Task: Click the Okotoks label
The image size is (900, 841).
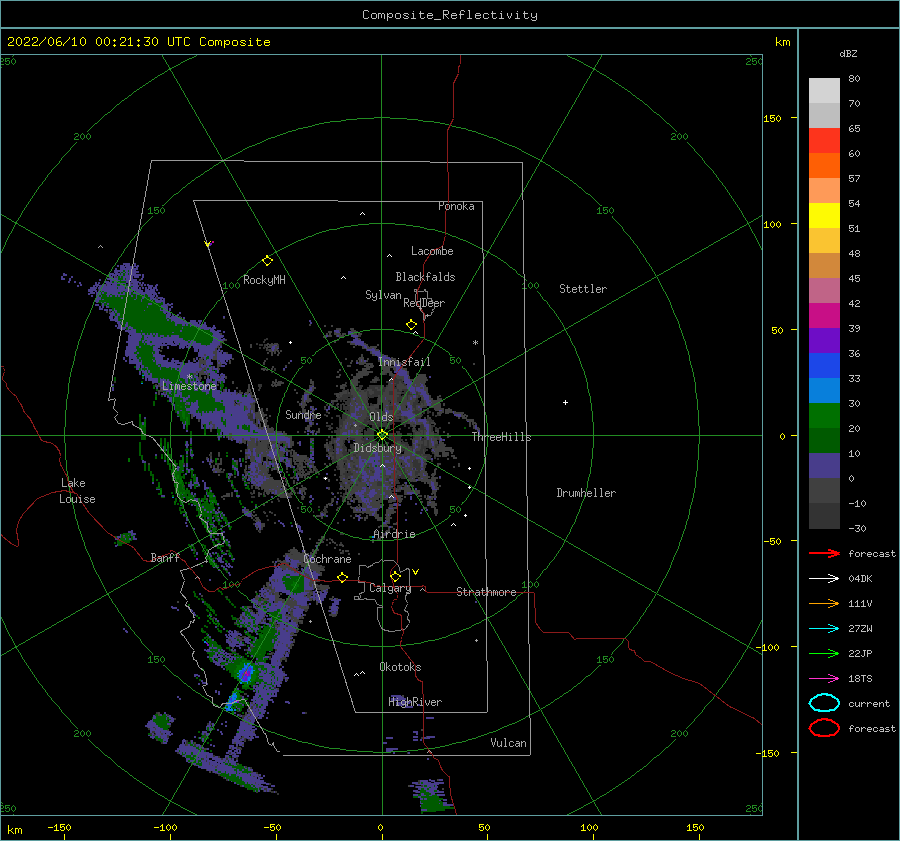Action: point(400,667)
